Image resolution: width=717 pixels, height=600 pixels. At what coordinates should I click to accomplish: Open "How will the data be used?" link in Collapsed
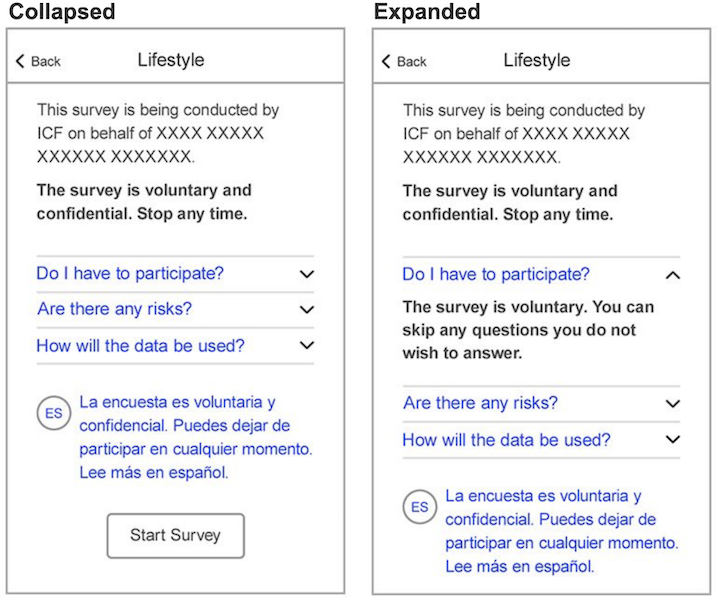[140, 346]
